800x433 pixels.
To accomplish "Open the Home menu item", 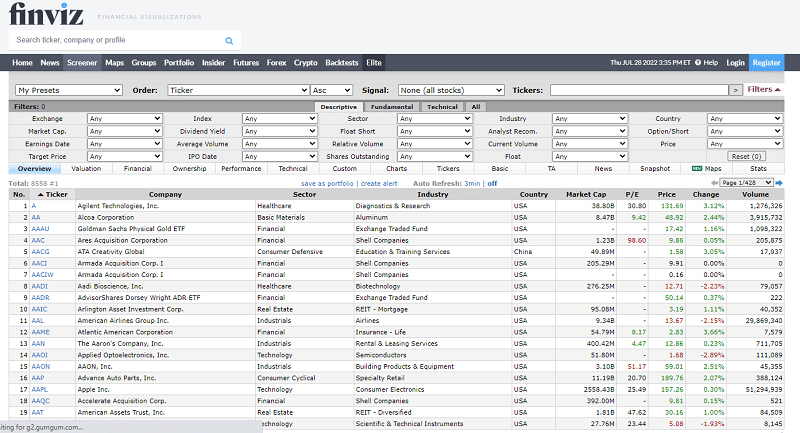I will click(22, 63).
